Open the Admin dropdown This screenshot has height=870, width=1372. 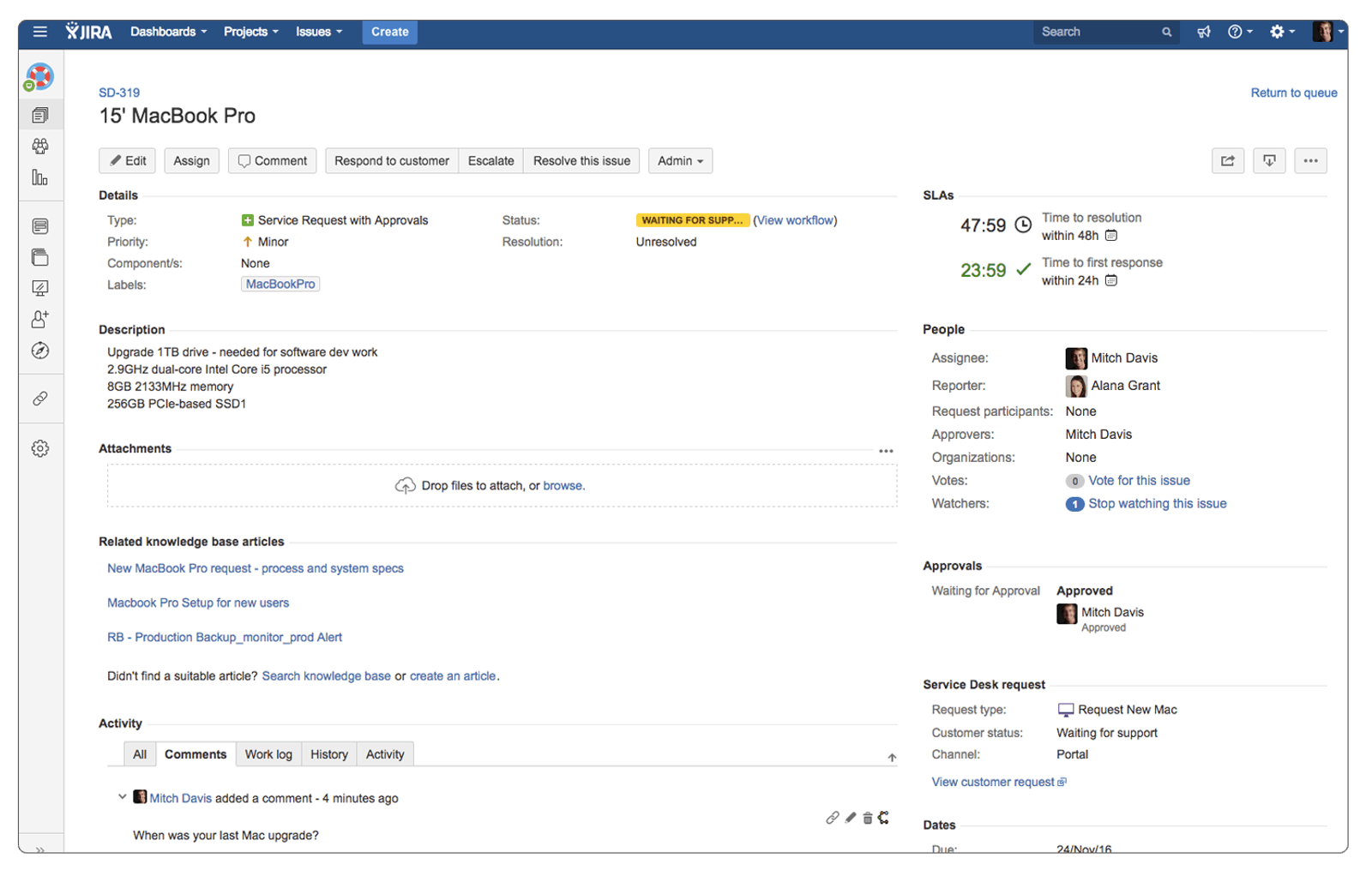(680, 160)
